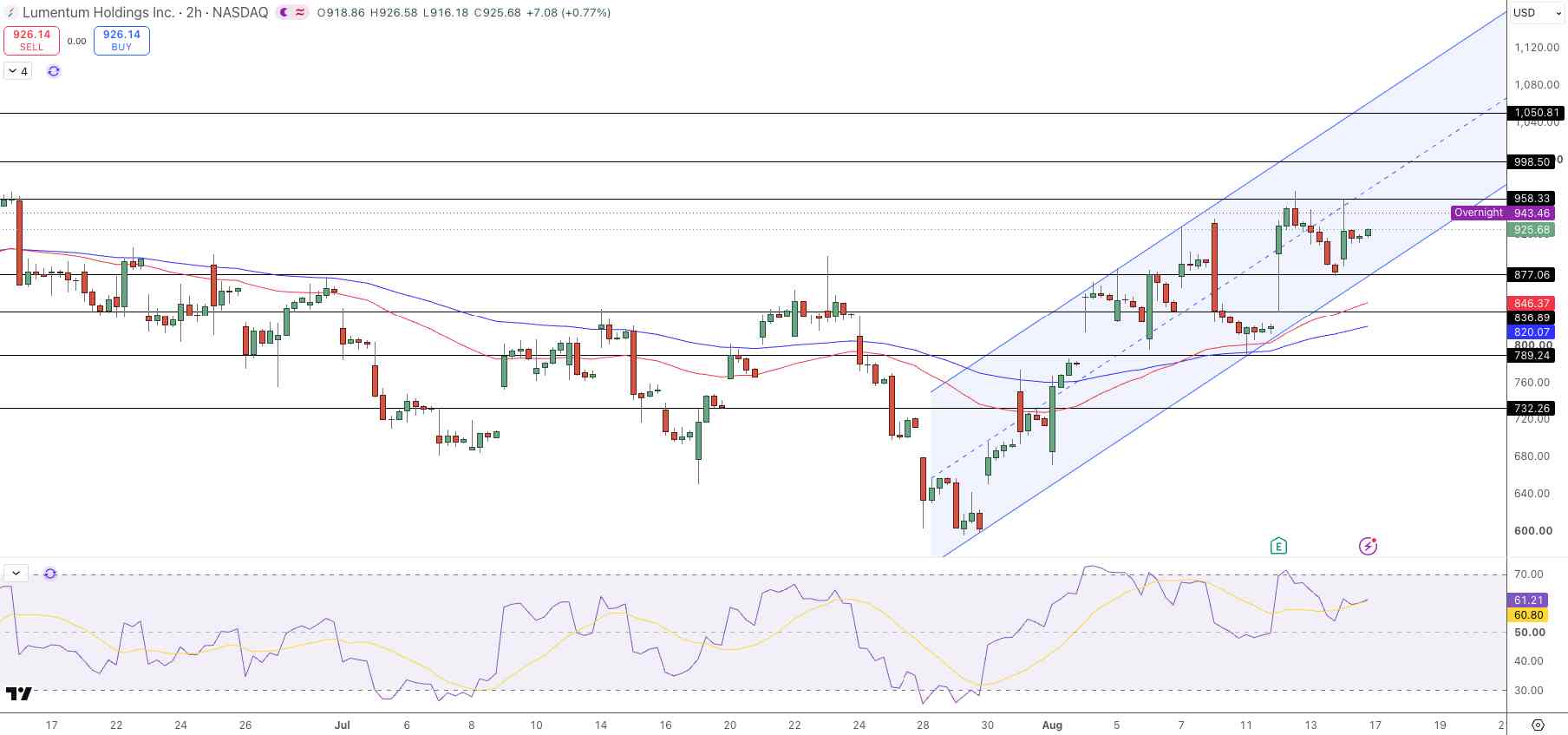1568x735 pixels.
Task: Click the 640.00 price scale tick
Action: [x=1532, y=494]
